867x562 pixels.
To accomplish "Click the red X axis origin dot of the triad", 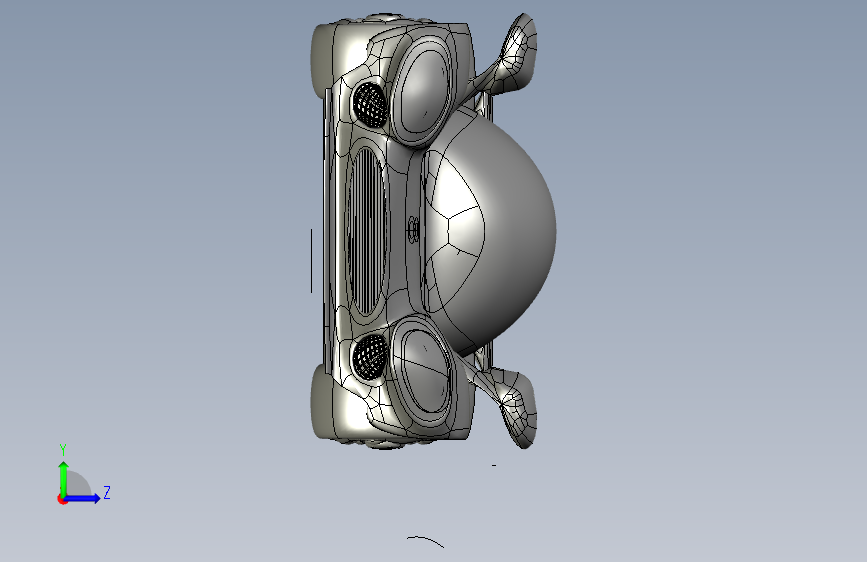I will (62, 499).
